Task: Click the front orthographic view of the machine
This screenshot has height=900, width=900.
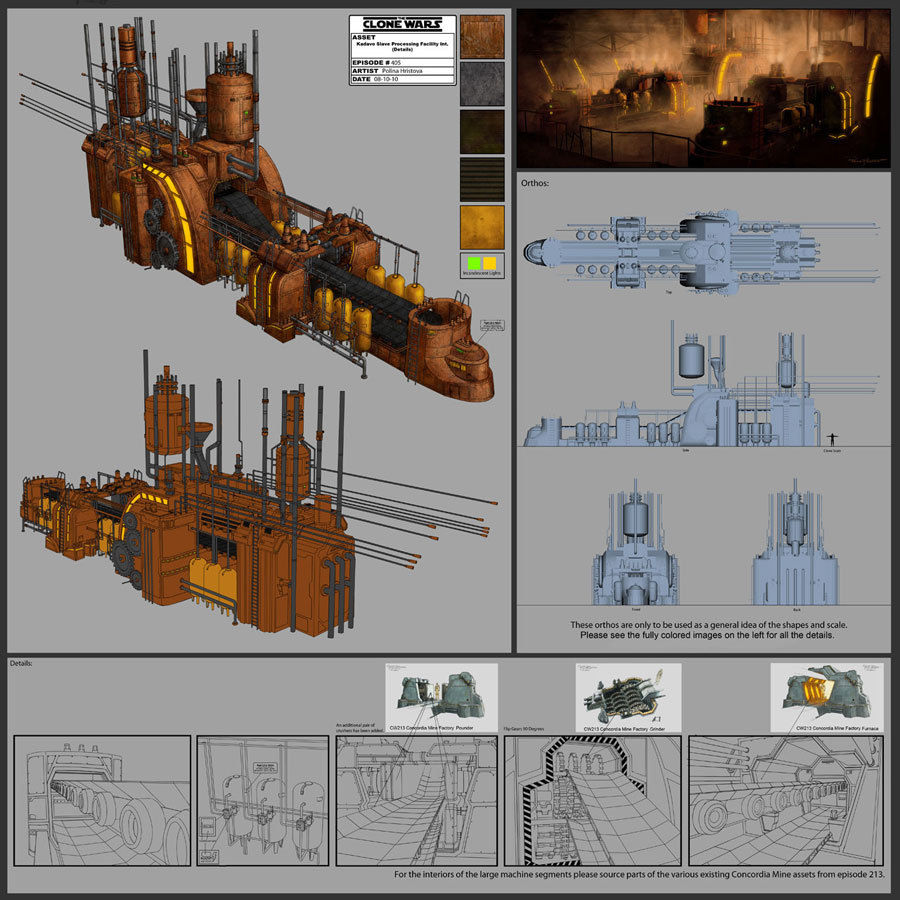Action: 635,542
